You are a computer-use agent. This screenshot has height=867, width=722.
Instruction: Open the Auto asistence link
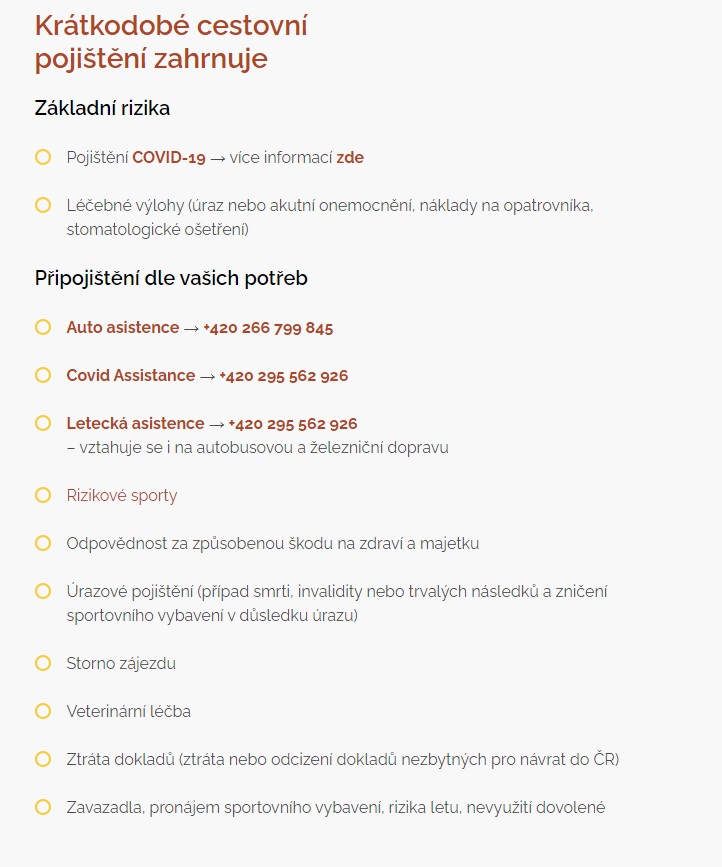tap(123, 327)
